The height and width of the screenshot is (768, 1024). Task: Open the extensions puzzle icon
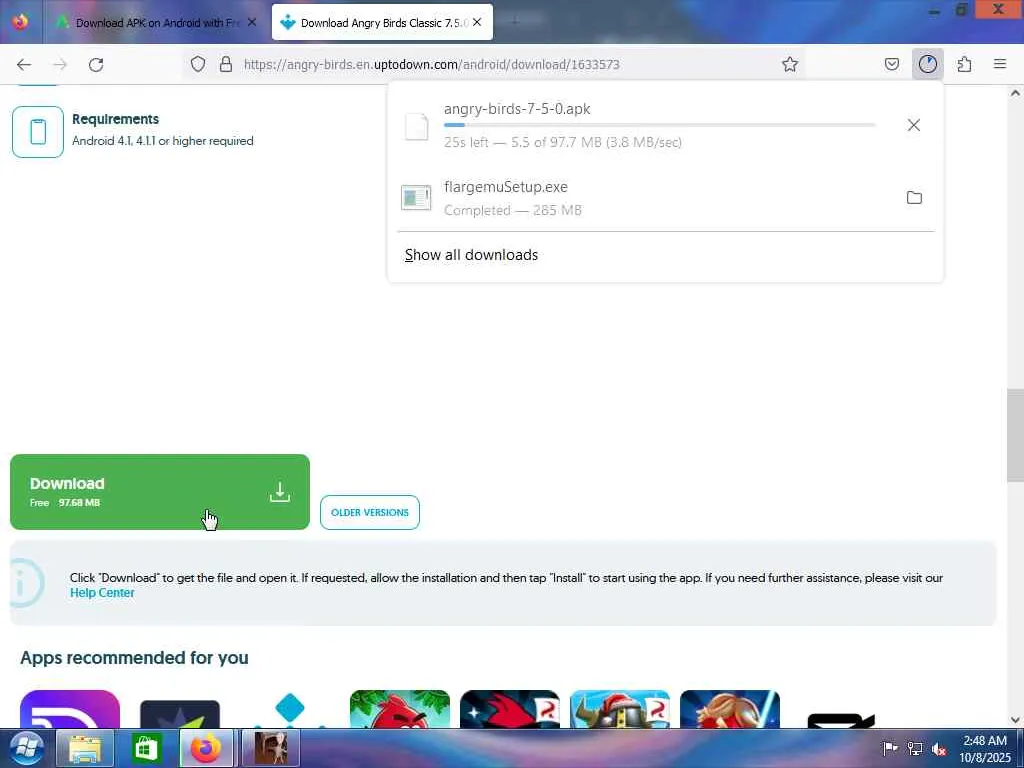(964, 64)
